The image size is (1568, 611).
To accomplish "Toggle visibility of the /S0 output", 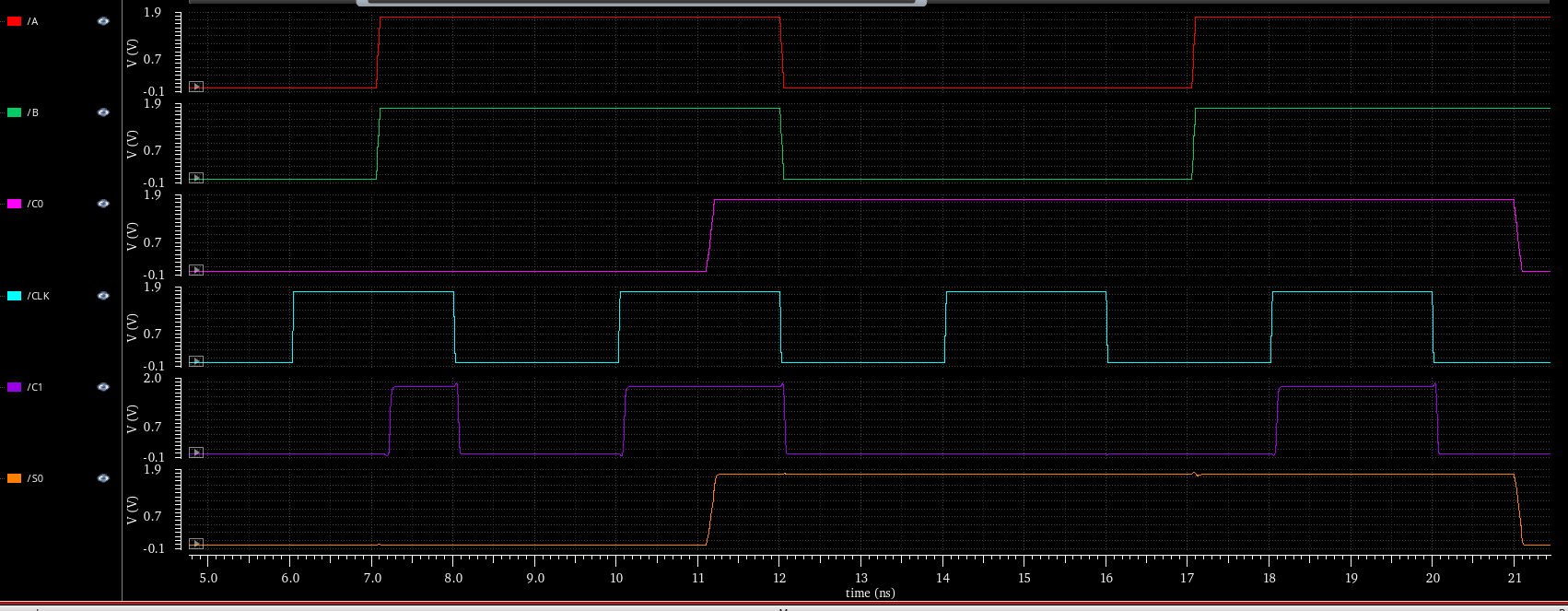I will [103, 478].
